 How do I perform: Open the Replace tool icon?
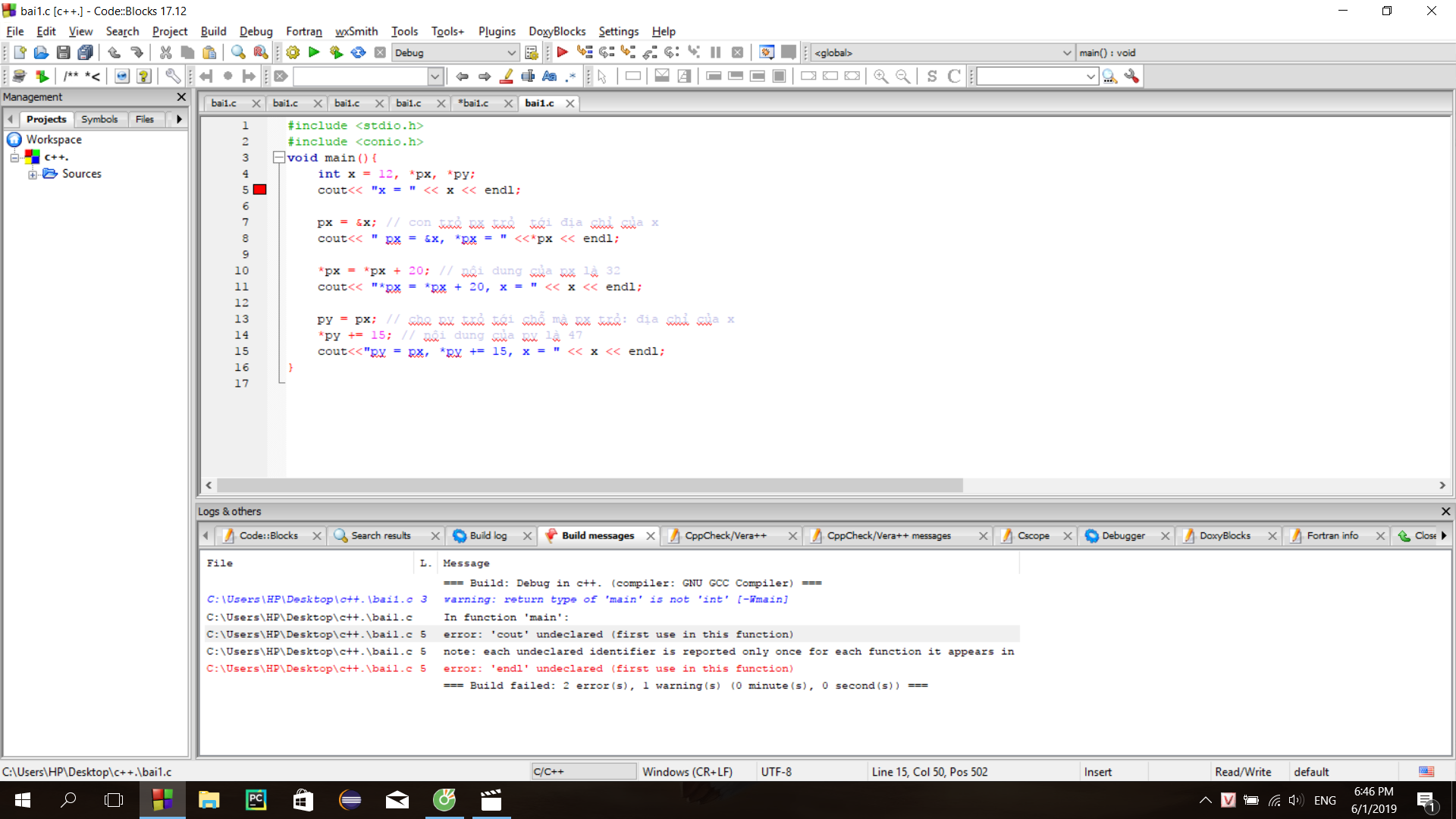(x=260, y=52)
